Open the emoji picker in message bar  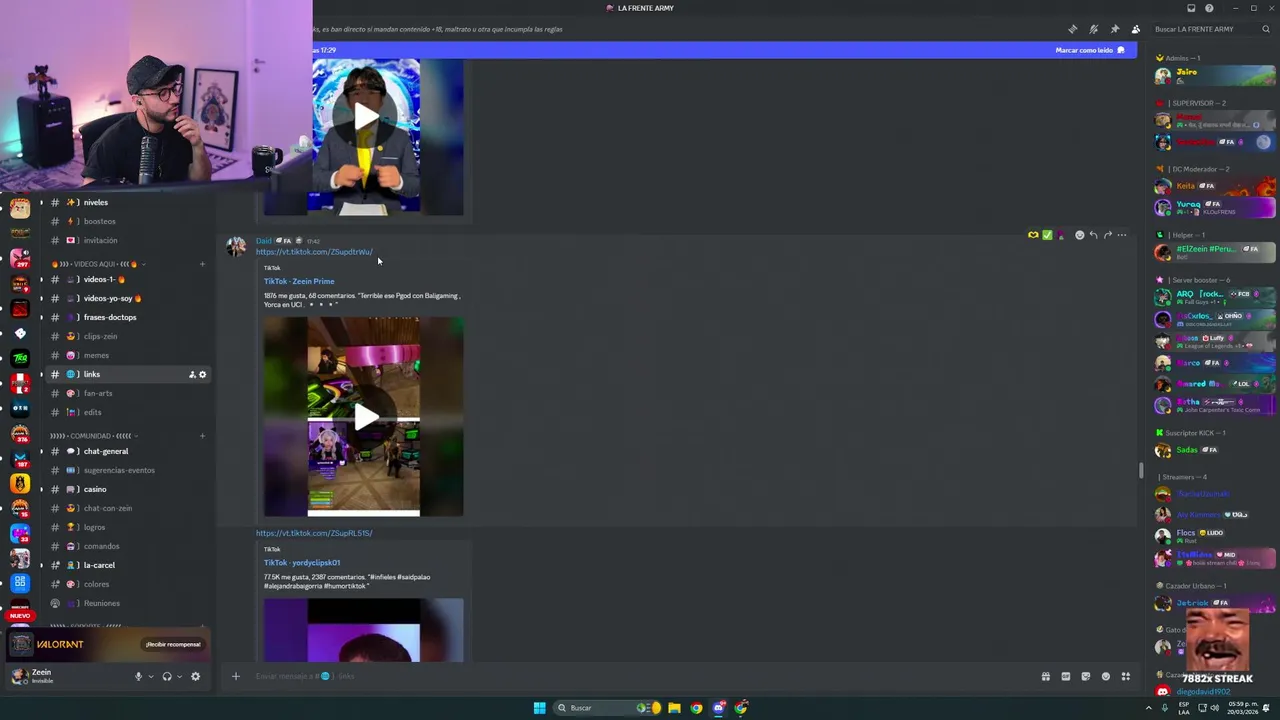pyautogui.click(x=1105, y=676)
